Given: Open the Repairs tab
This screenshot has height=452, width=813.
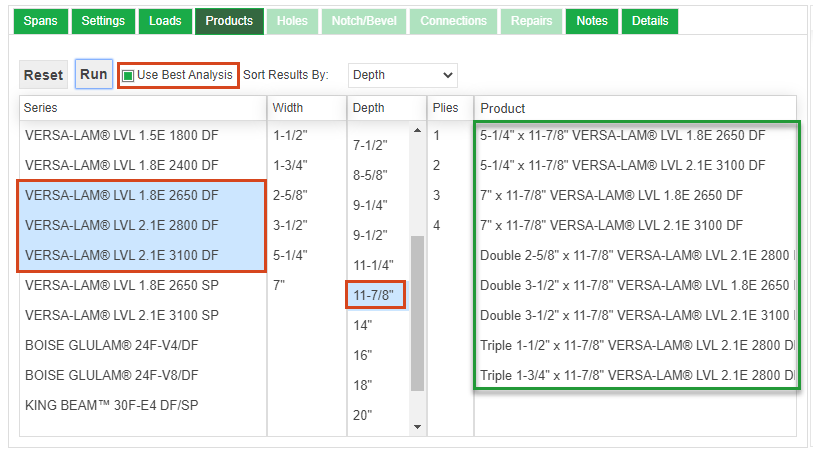Looking at the screenshot, I should [x=531, y=21].
